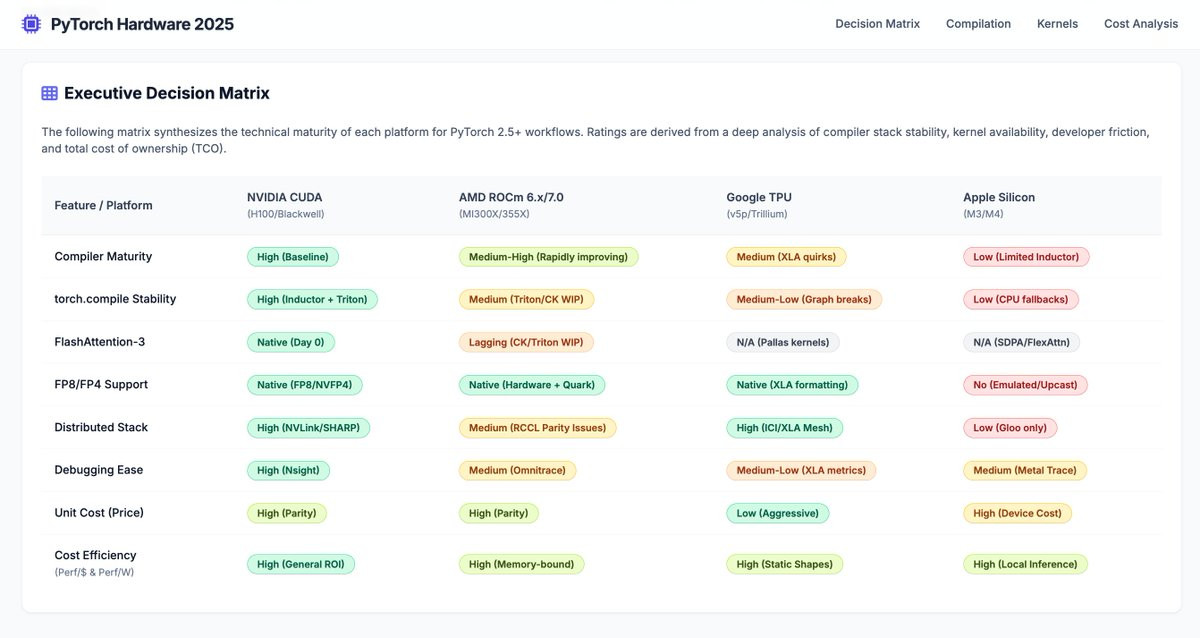
Task: Click the Unit Cost (Price) row label
Action: point(99,512)
